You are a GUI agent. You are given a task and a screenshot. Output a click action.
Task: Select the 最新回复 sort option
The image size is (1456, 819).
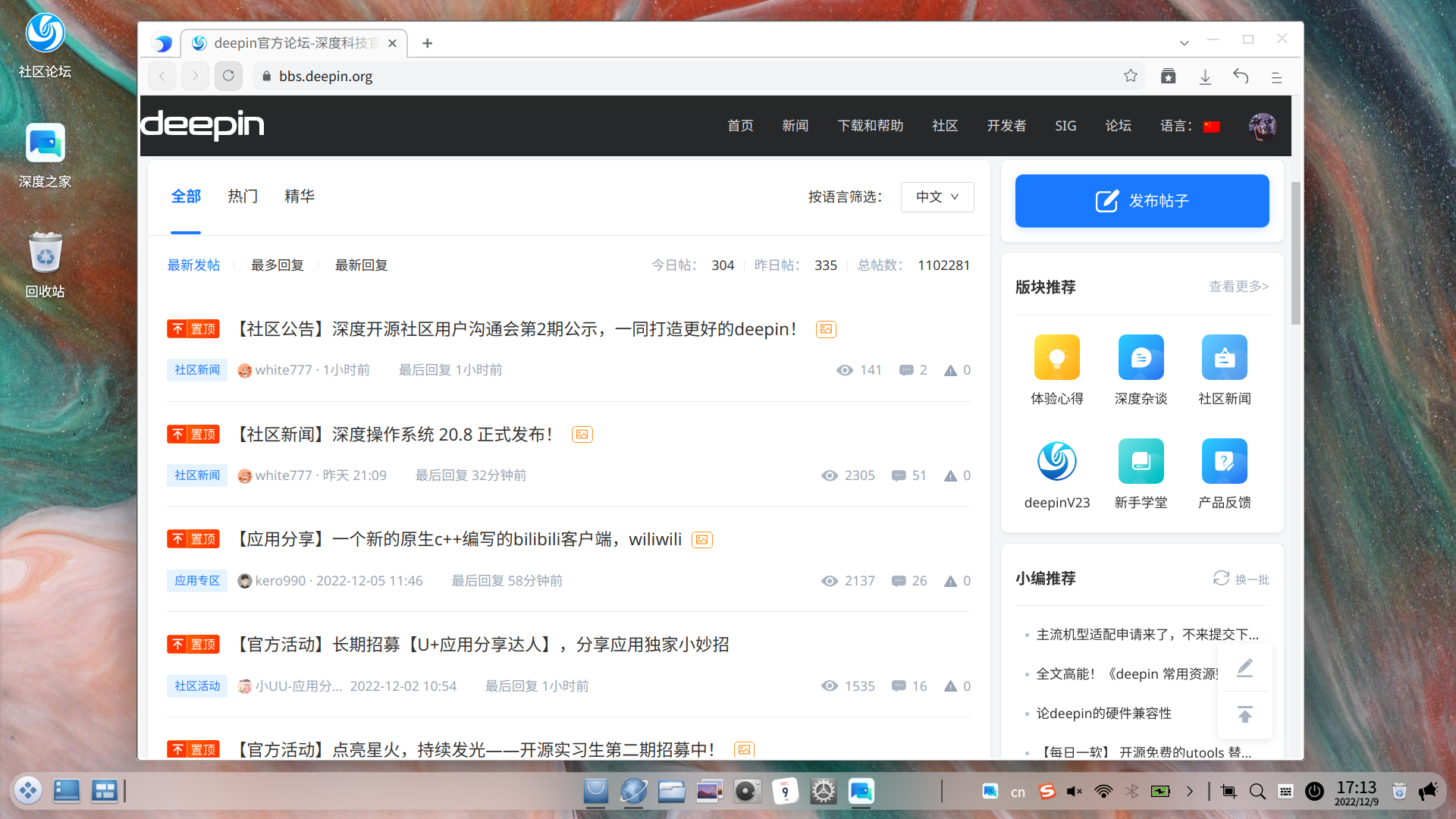[362, 265]
